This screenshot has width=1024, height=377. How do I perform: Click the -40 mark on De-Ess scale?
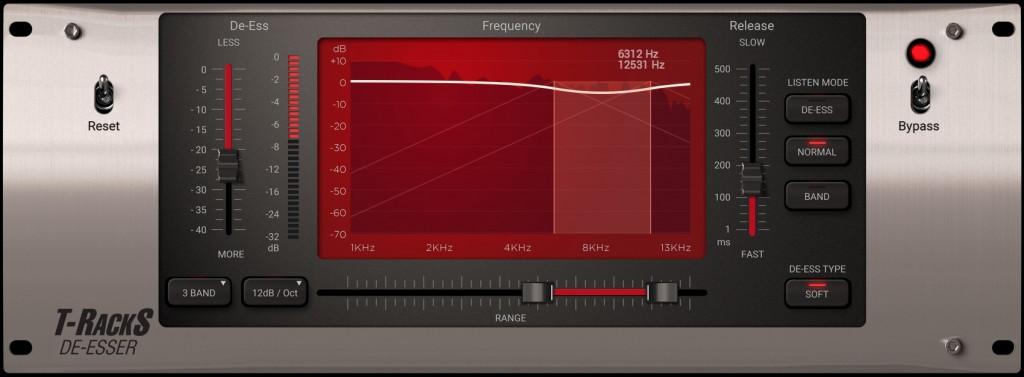(x=199, y=230)
